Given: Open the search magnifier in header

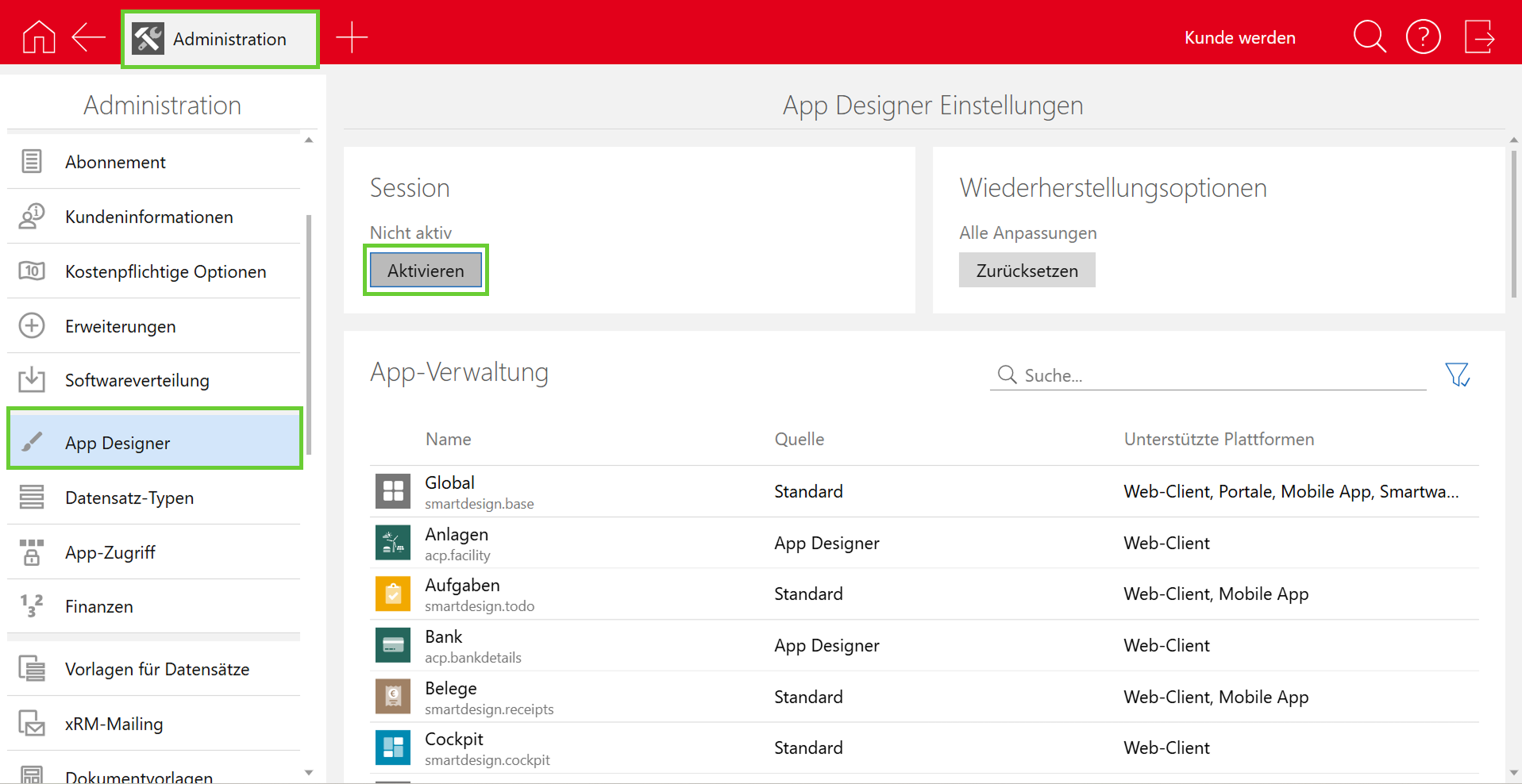Looking at the screenshot, I should click(x=1369, y=37).
